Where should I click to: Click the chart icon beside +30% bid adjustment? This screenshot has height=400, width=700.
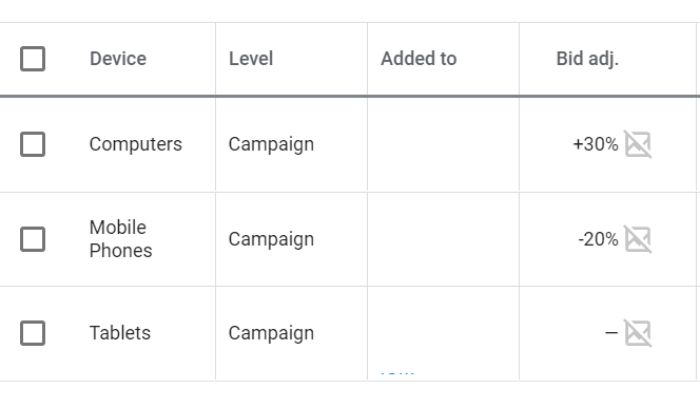(x=638, y=144)
